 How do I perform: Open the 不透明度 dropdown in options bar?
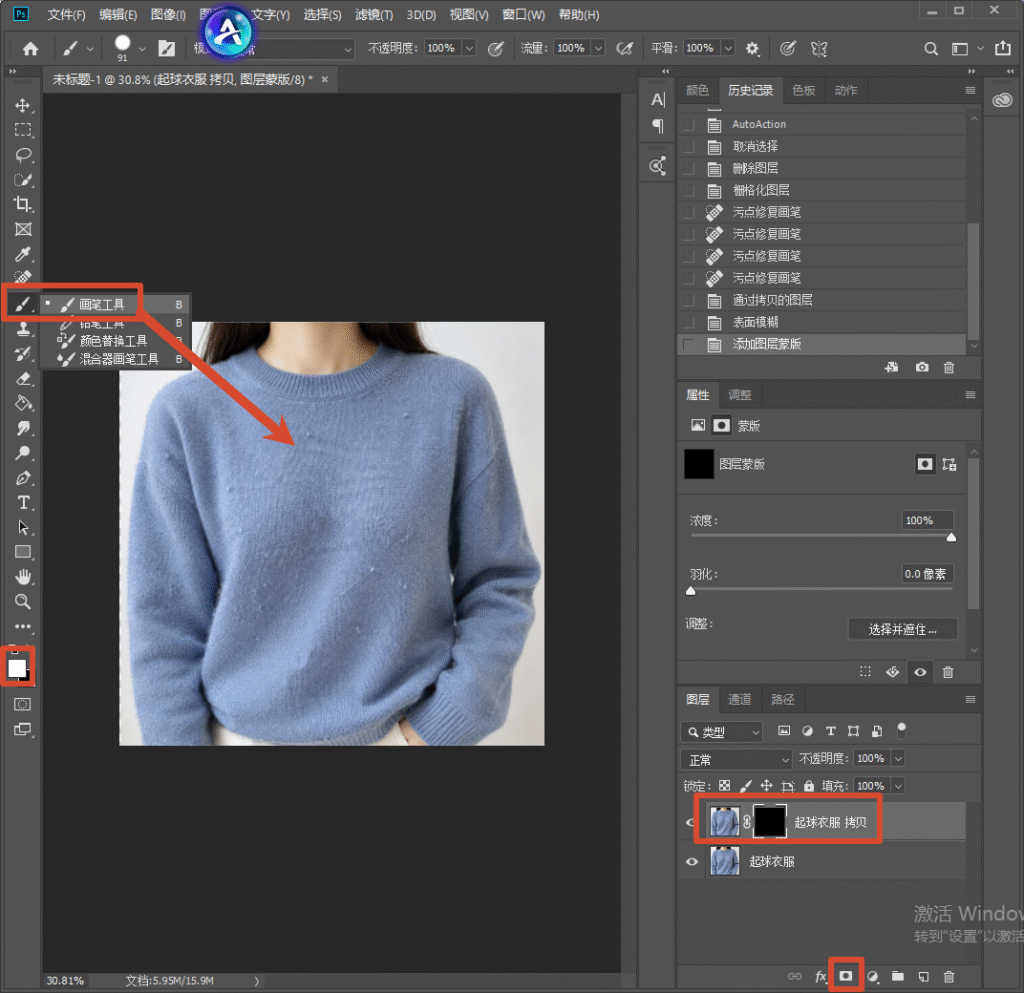coord(469,48)
